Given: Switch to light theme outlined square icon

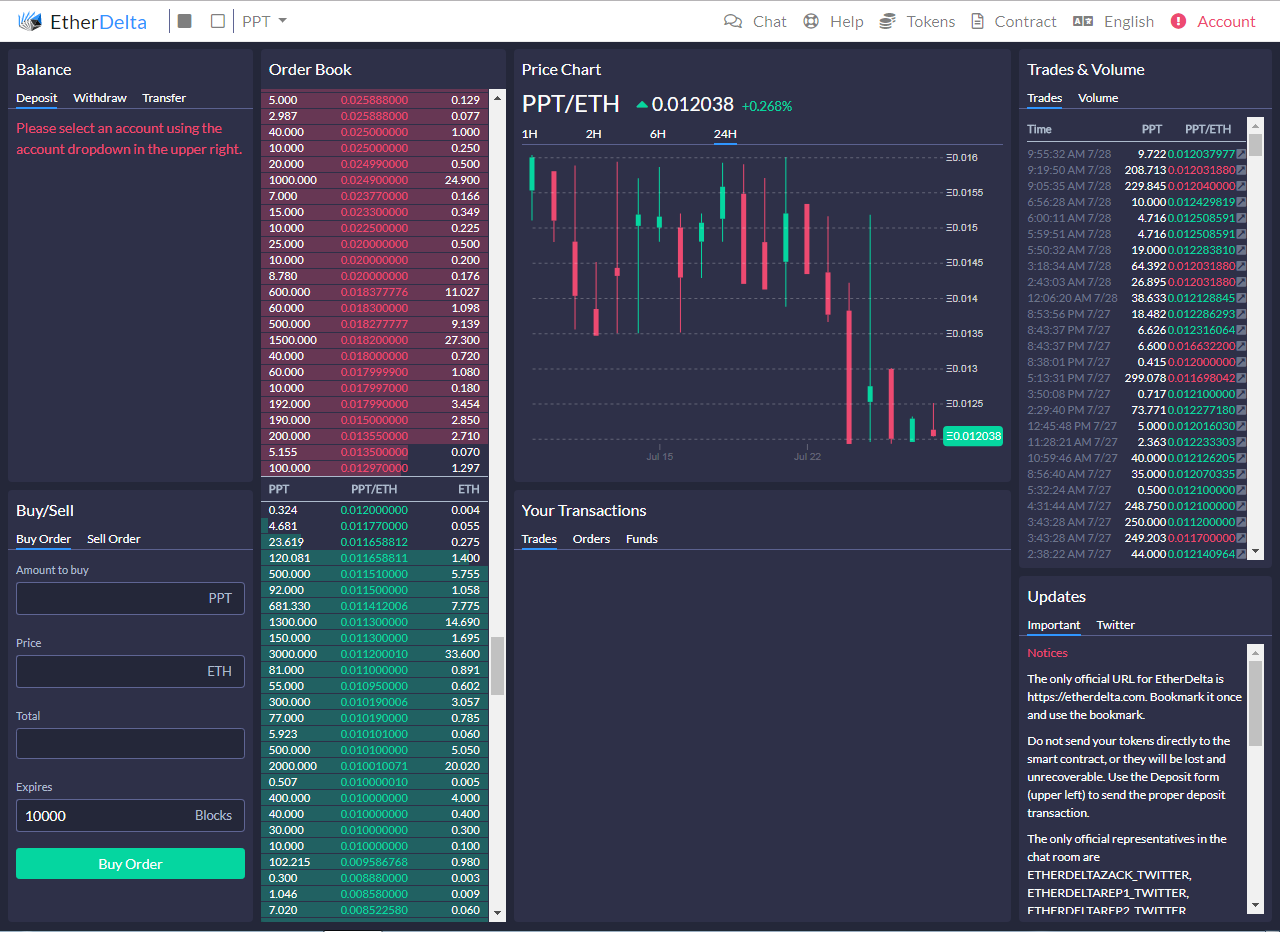Looking at the screenshot, I should (218, 21).
